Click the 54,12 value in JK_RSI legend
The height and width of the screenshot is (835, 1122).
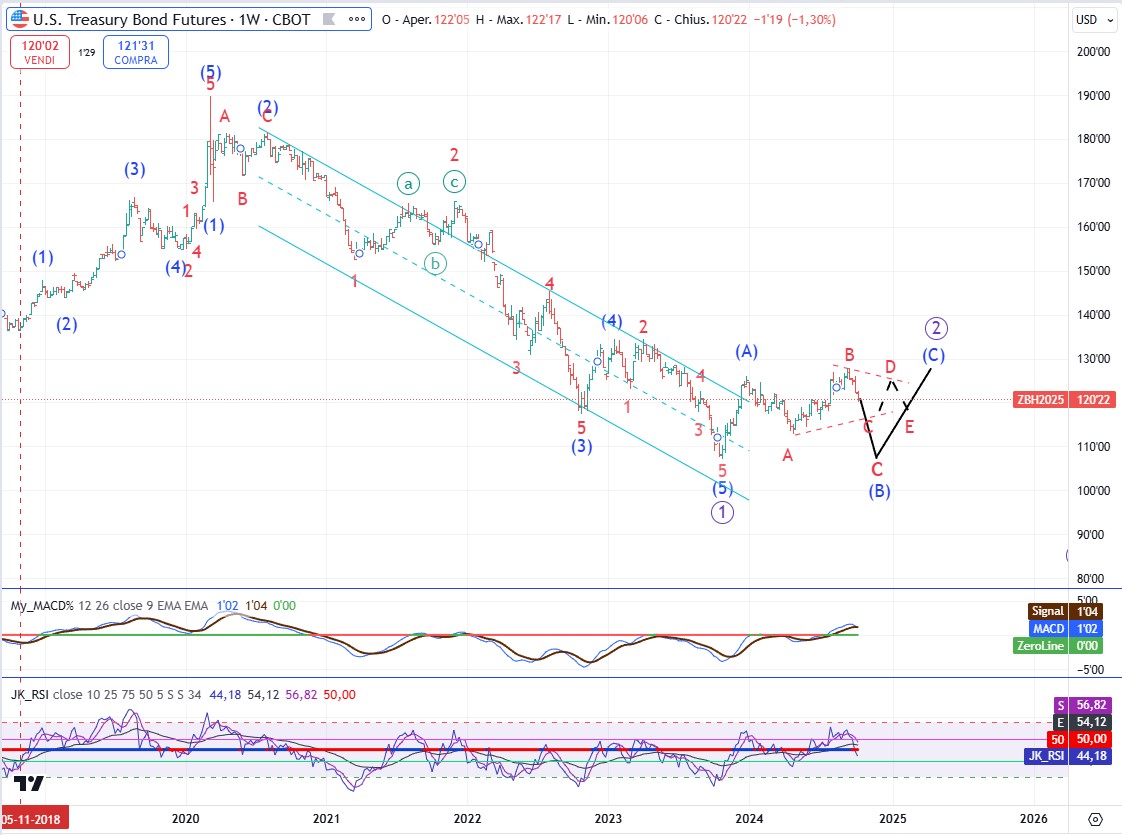pos(263,694)
